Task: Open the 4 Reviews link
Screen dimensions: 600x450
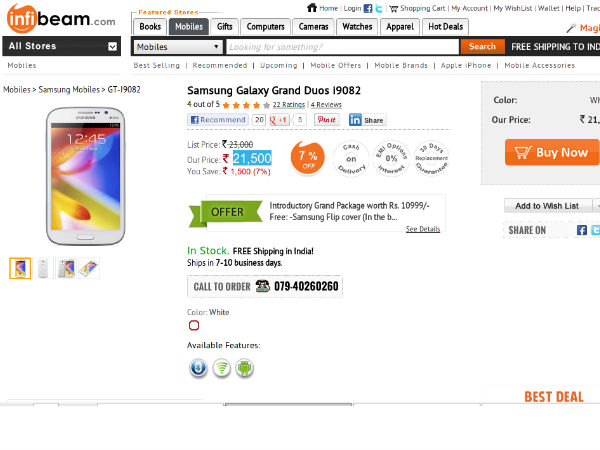Action: 325,104
